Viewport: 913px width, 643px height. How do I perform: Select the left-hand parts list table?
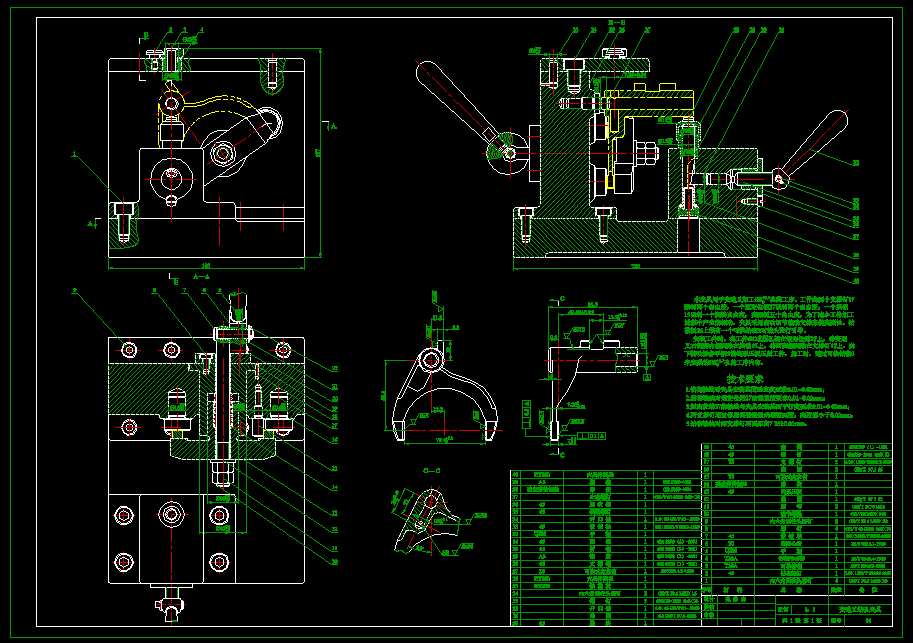pos(606,548)
